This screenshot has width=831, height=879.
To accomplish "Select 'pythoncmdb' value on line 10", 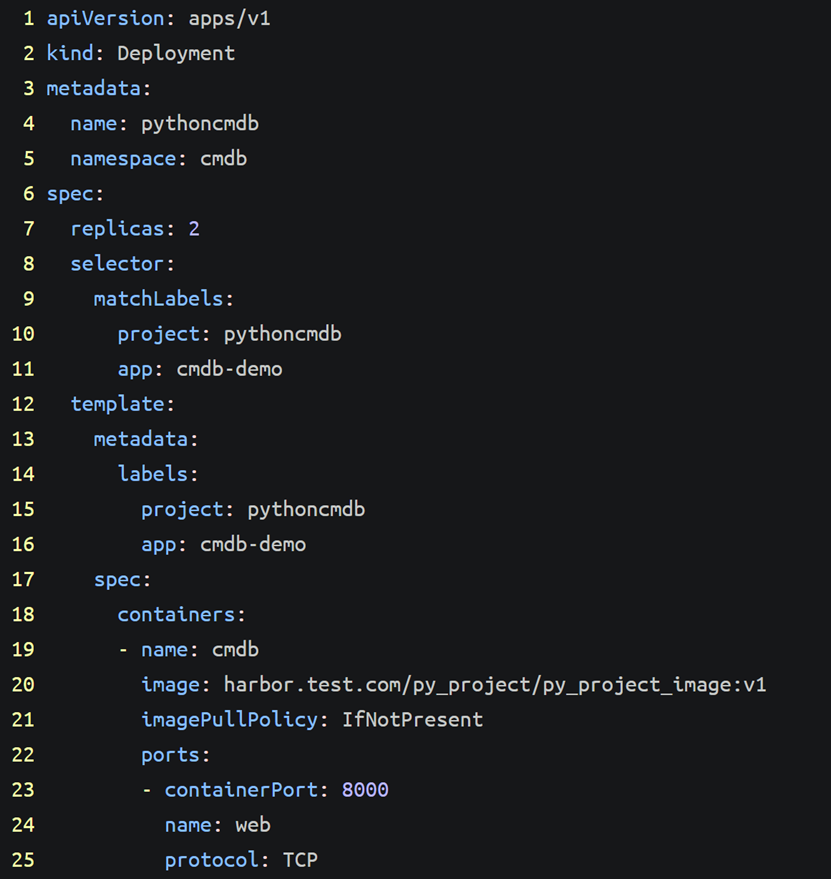I will coord(282,335).
